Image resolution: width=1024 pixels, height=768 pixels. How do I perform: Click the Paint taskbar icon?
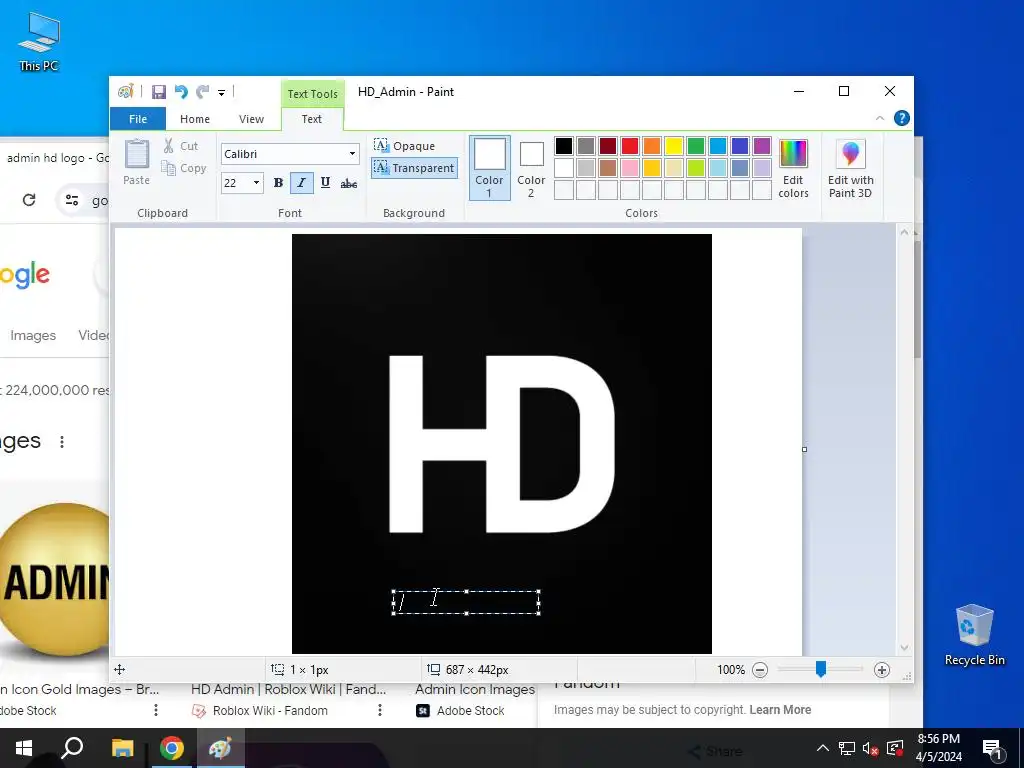(220, 748)
